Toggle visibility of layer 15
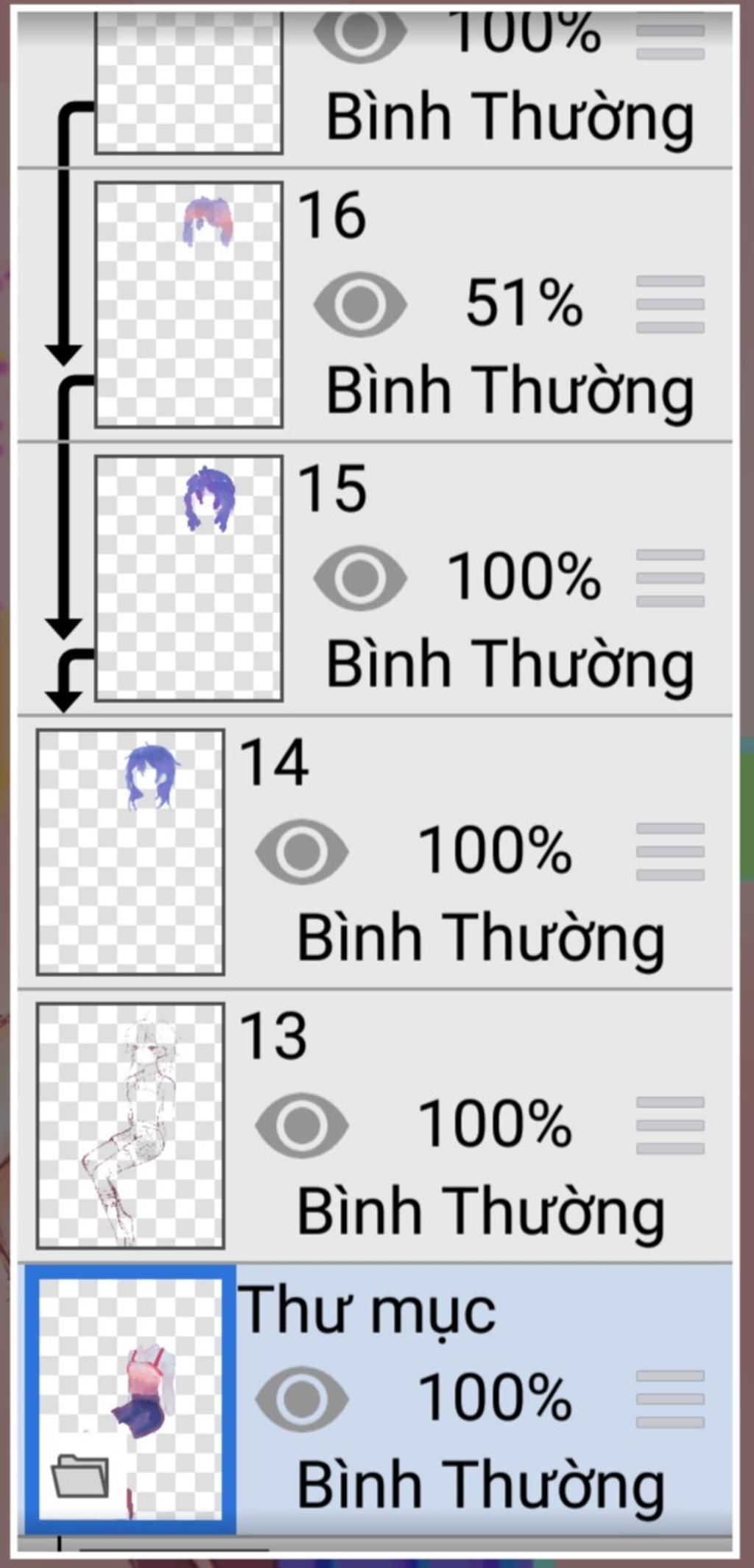This screenshot has height=1568, width=754. (360, 577)
